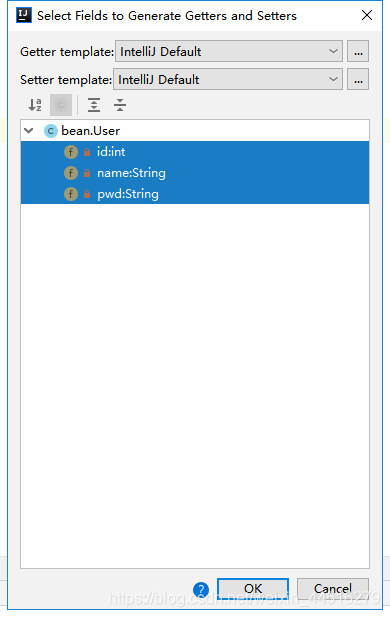The image size is (390, 617).
Task: Expand all tree nodes icon
Action: pyautogui.click(x=94, y=105)
